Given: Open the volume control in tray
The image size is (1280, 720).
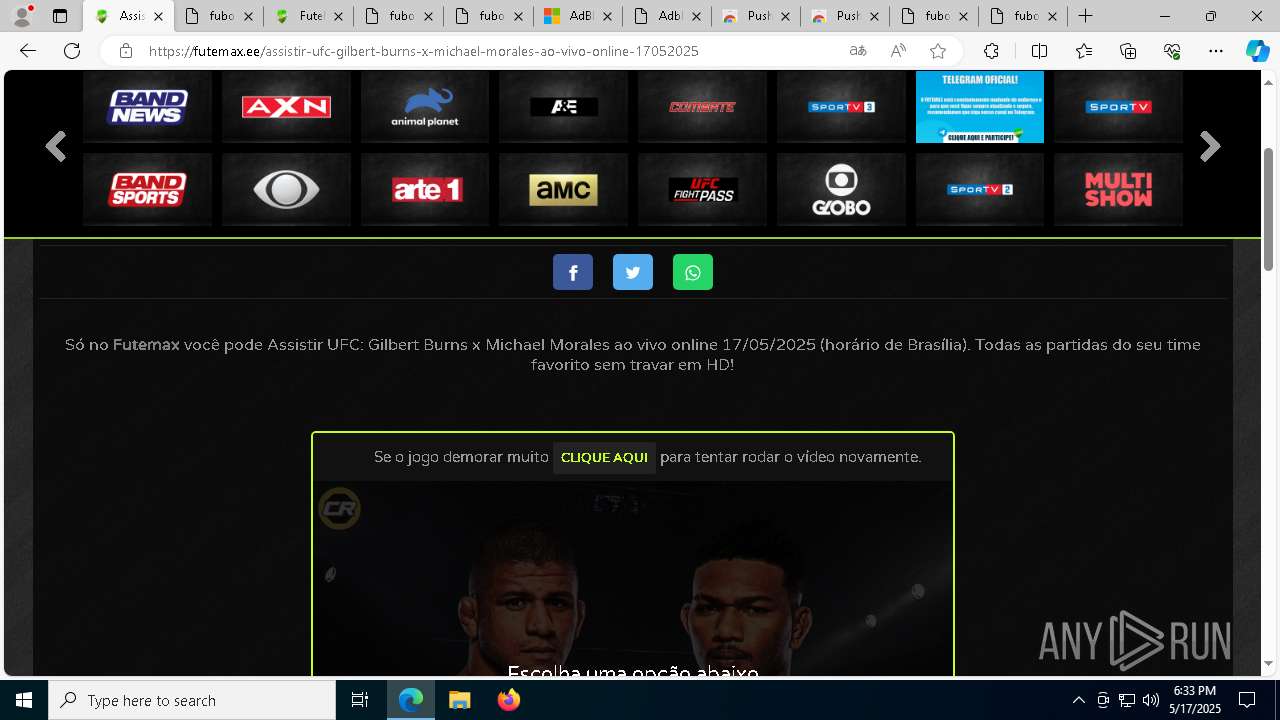Looking at the screenshot, I should tap(1151, 700).
